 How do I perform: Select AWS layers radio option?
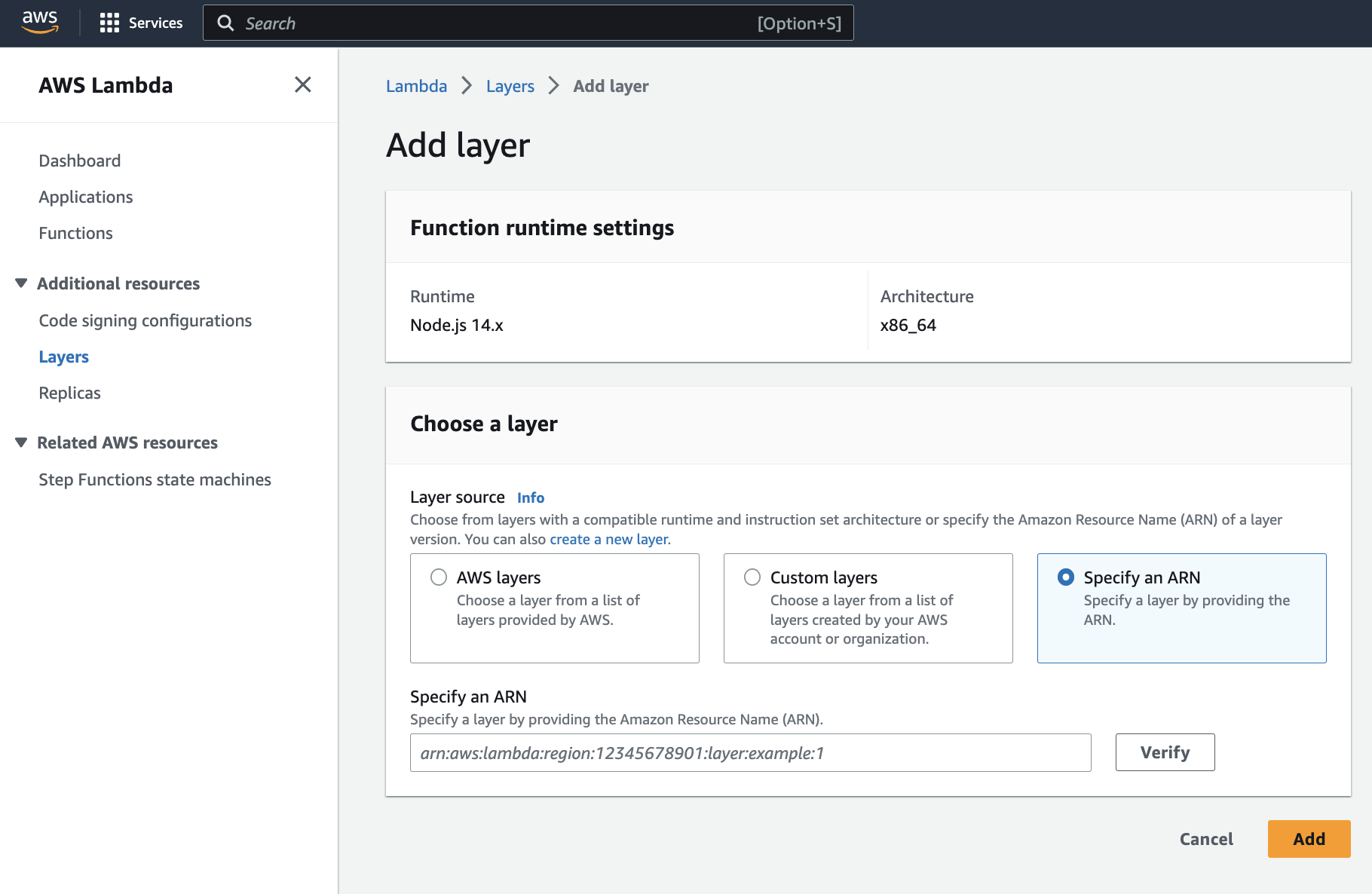(439, 577)
